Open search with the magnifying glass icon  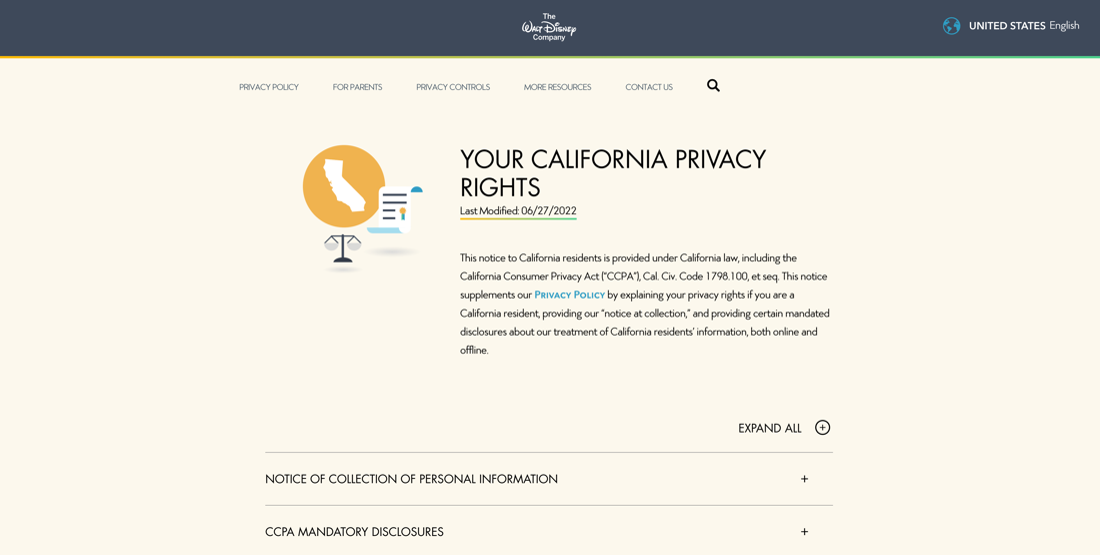(713, 86)
